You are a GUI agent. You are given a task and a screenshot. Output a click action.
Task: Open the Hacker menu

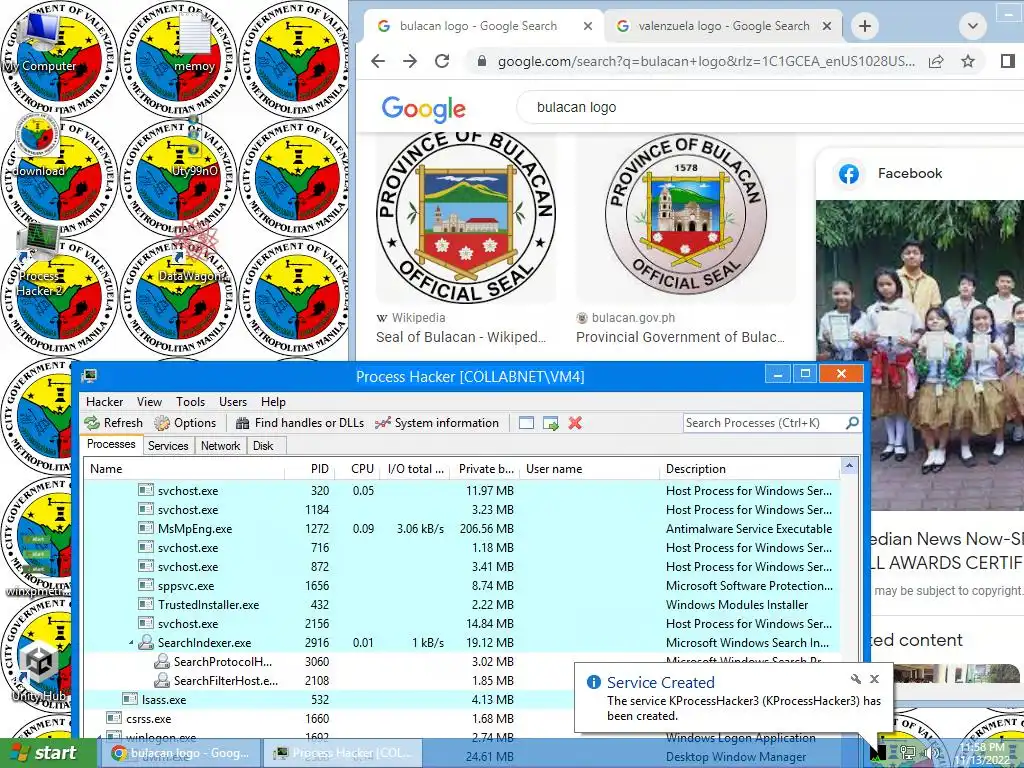(104, 402)
